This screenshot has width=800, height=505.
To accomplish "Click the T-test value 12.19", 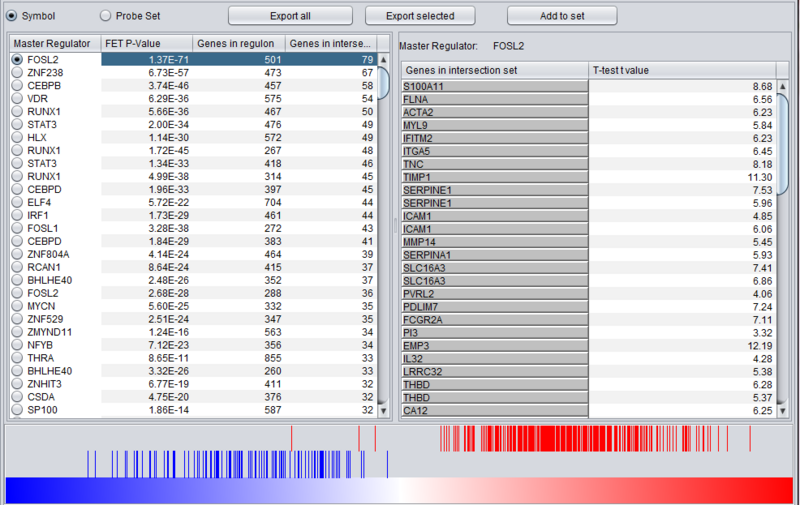I will click(682, 346).
